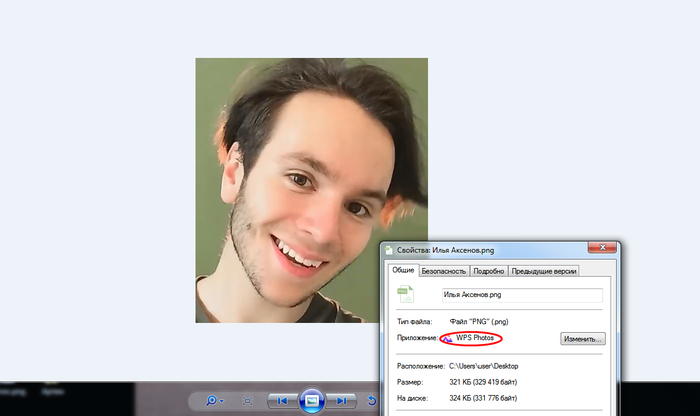Select the Подробно tab

490,270
